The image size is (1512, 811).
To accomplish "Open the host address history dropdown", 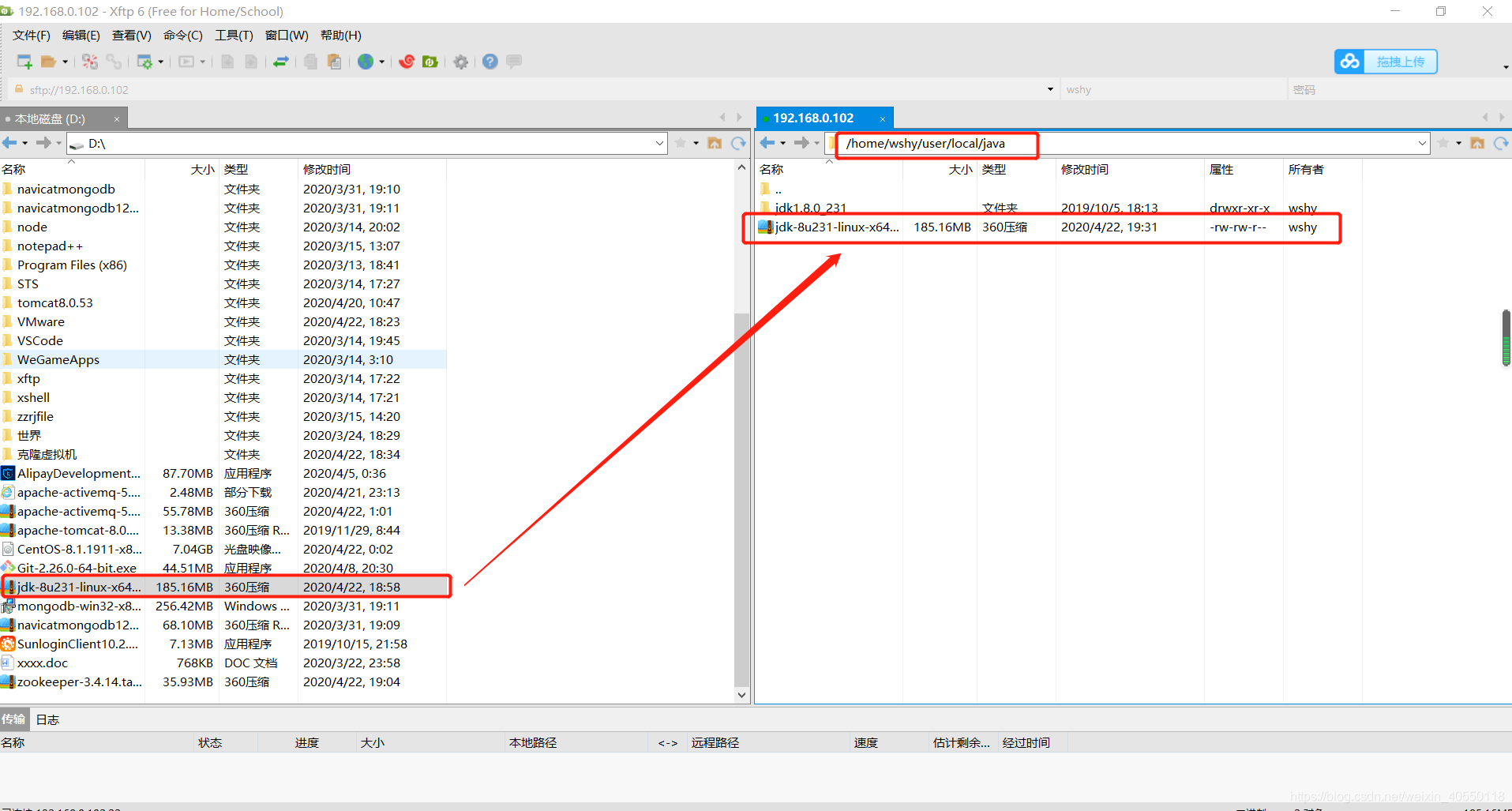I will tap(1050, 89).
